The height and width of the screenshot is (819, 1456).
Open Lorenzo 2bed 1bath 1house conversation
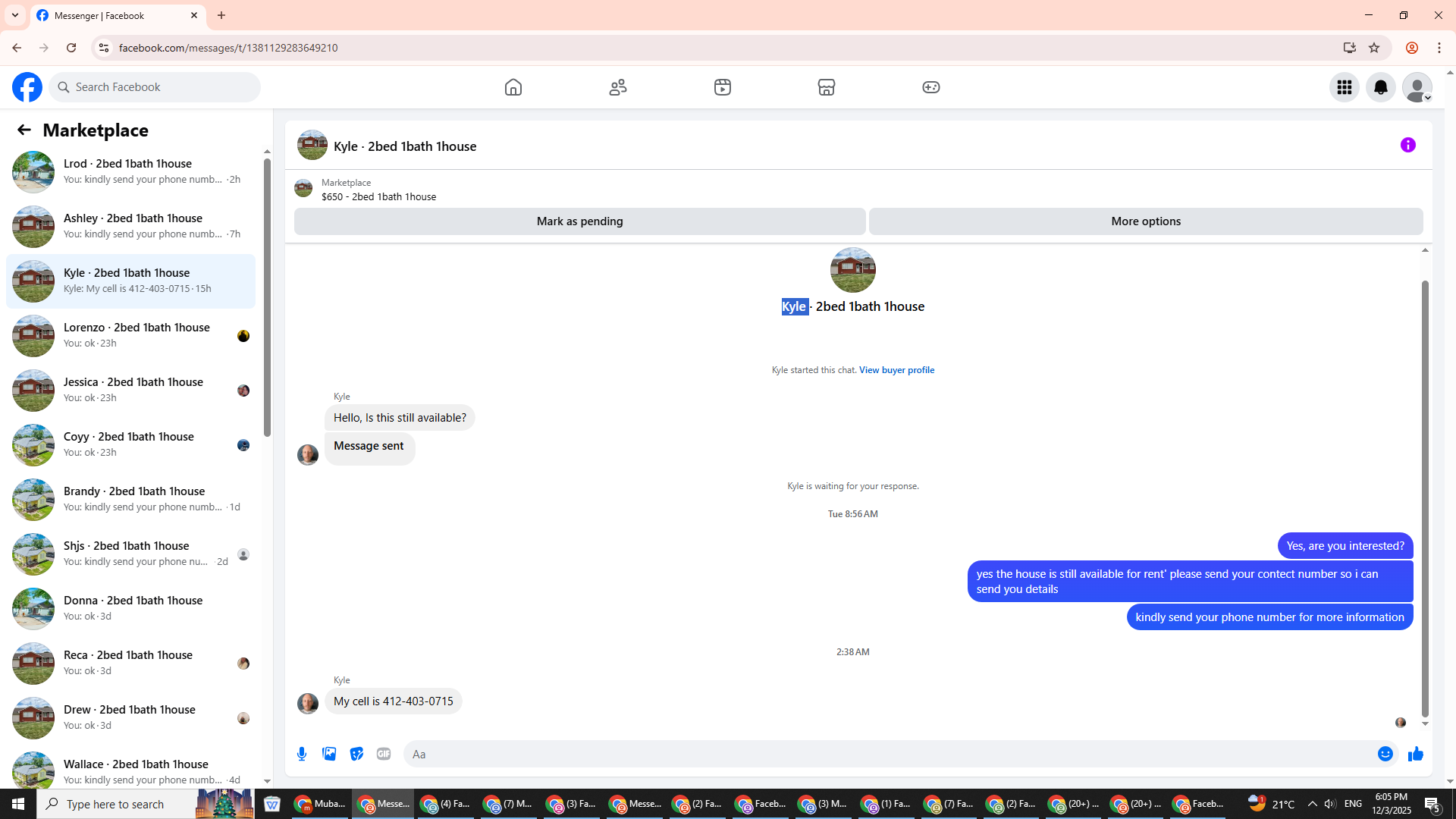tap(130, 335)
